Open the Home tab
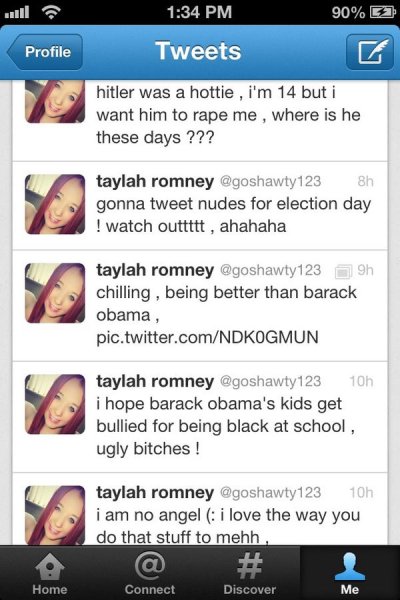This screenshot has height=600, width=400. pos(50,573)
